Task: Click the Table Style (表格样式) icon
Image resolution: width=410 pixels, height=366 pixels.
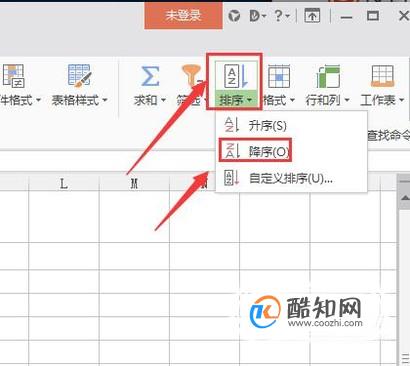Action: pos(79,76)
